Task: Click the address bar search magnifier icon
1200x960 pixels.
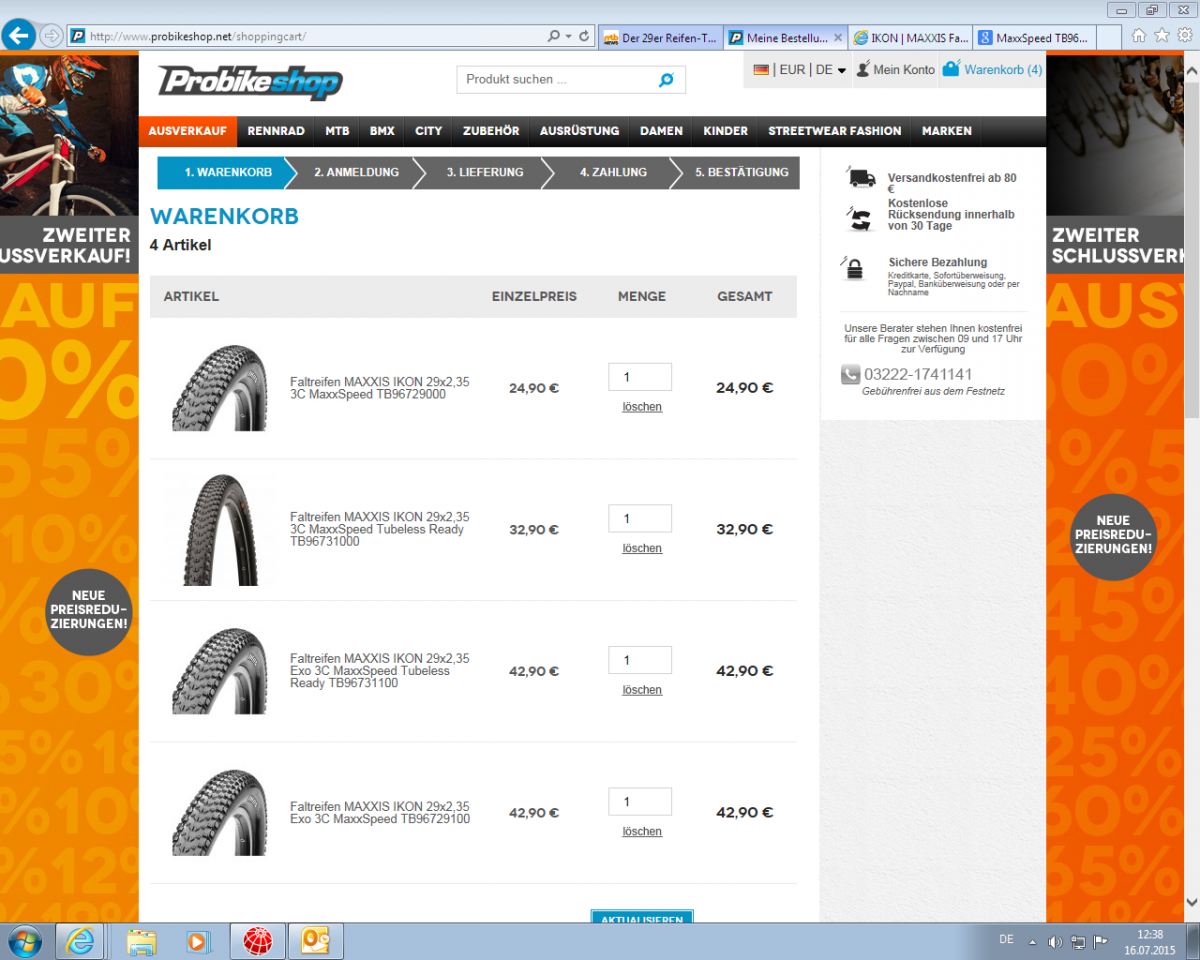Action: [x=553, y=36]
